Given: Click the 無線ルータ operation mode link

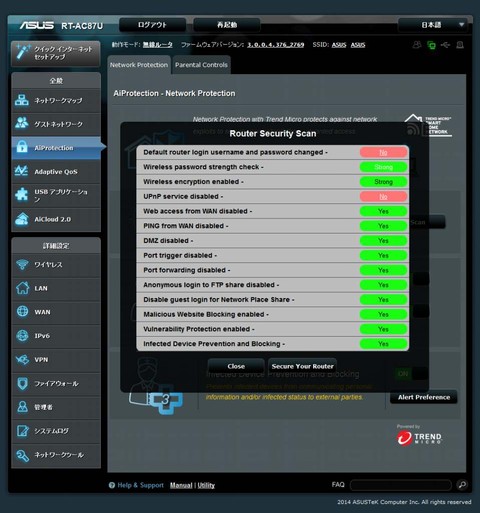Looking at the screenshot, I should point(158,45).
